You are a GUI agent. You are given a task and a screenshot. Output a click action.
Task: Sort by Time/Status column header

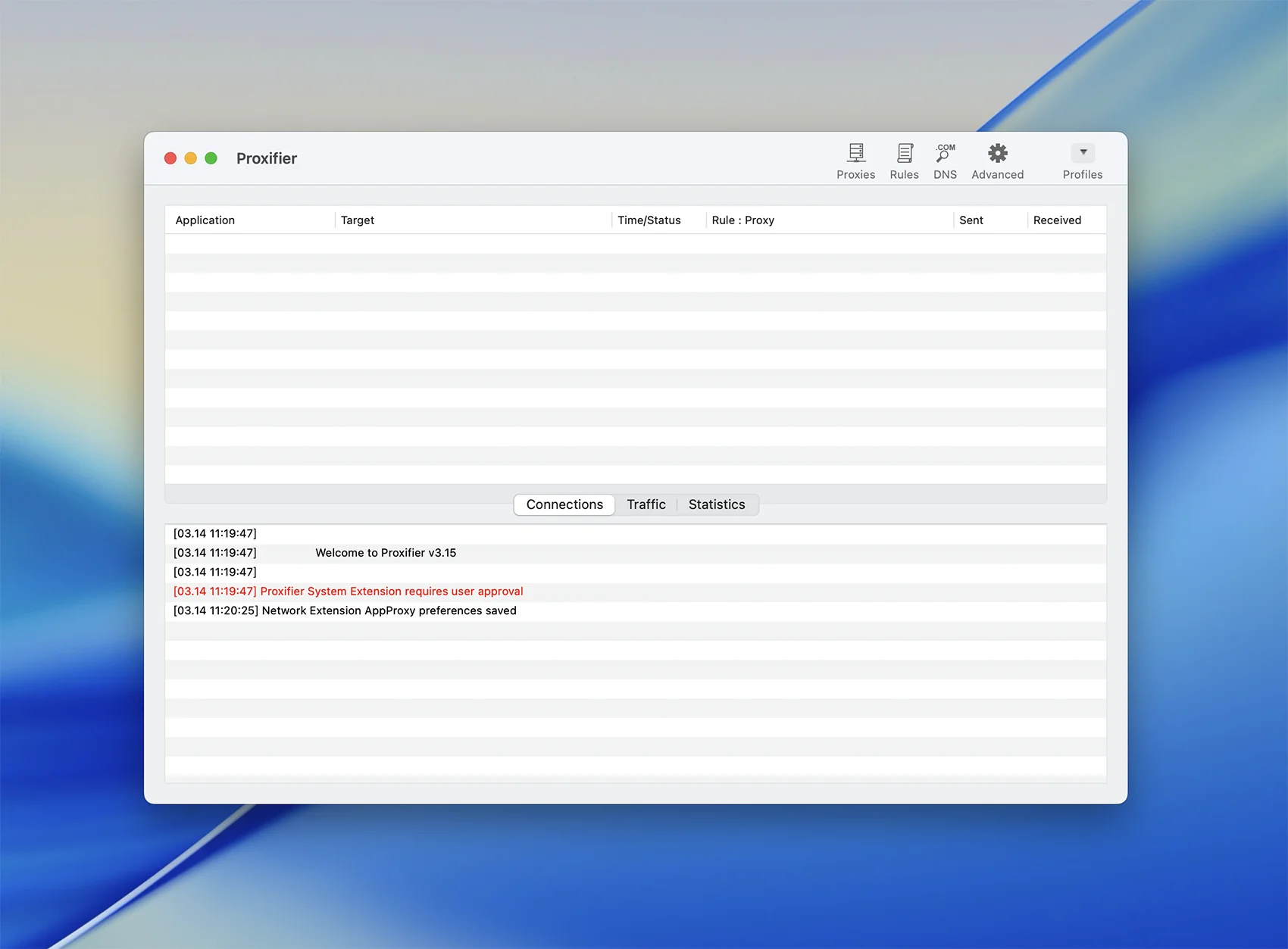coord(649,220)
